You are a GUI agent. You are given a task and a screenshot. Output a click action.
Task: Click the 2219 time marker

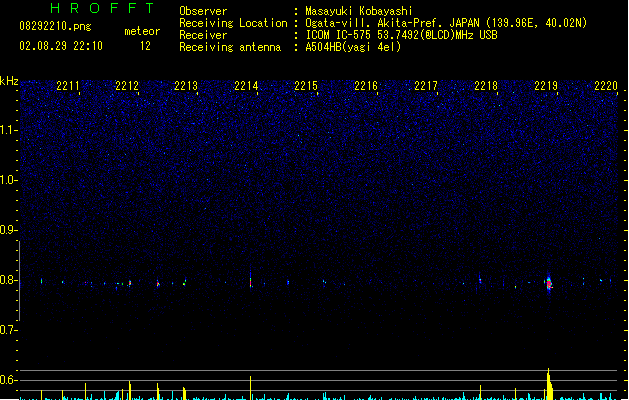point(546,86)
